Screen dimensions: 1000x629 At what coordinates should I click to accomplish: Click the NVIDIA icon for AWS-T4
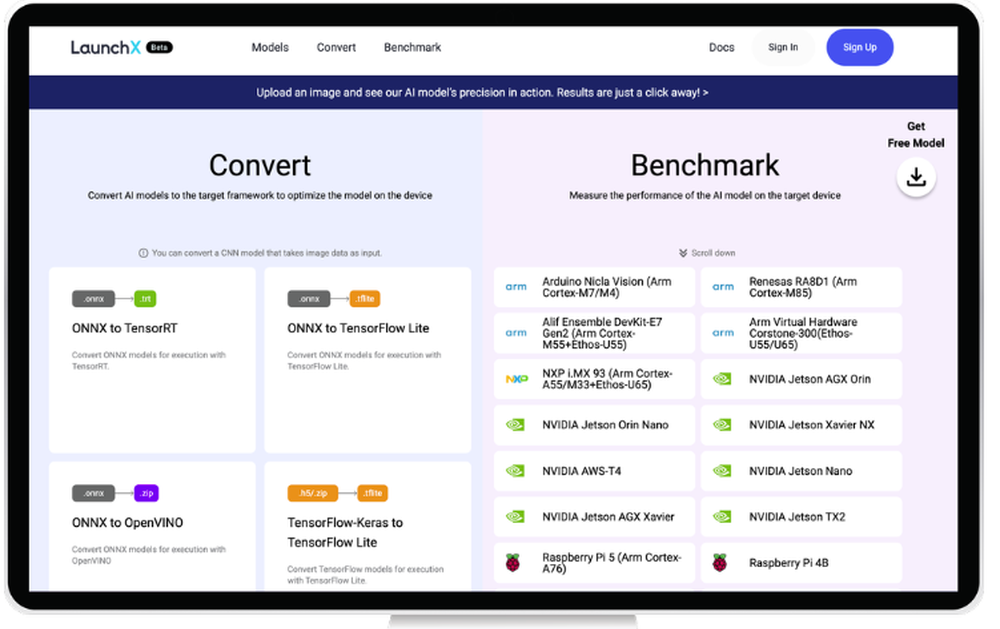coord(515,471)
